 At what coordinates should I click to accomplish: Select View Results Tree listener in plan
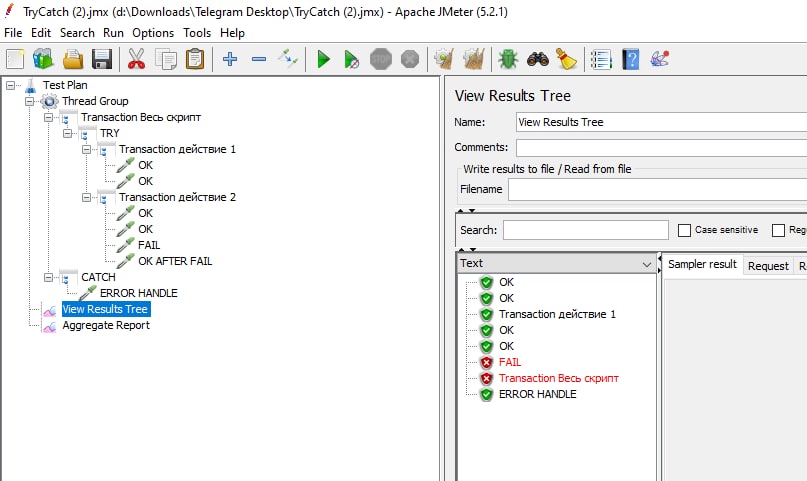tap(106, 309)
